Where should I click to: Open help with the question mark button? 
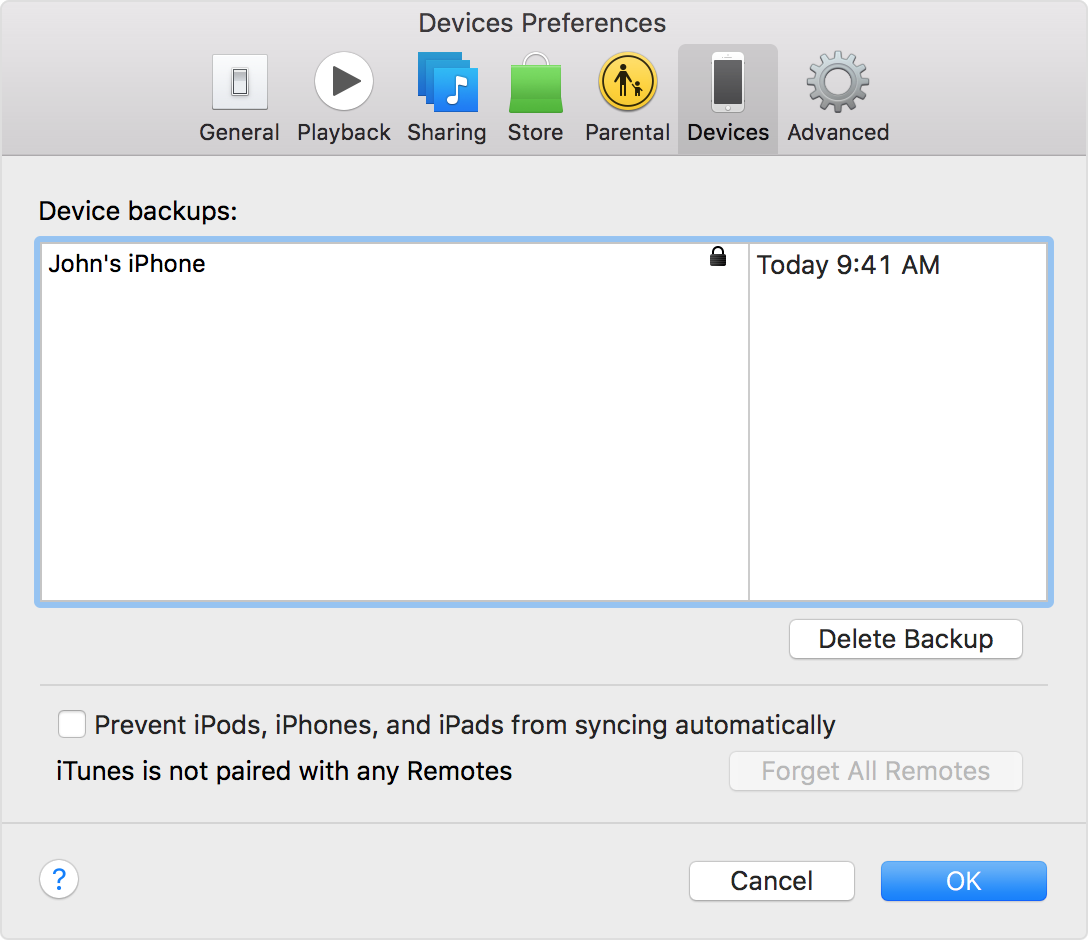(59, 880)
